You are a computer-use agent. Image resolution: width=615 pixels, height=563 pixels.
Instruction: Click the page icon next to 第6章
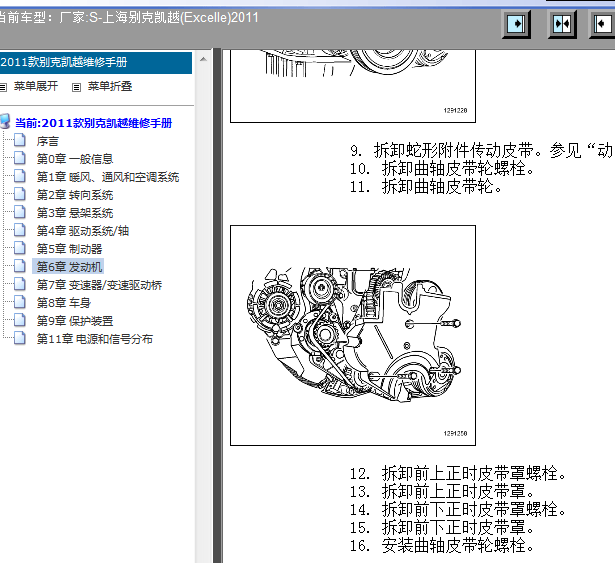point(20,266)
